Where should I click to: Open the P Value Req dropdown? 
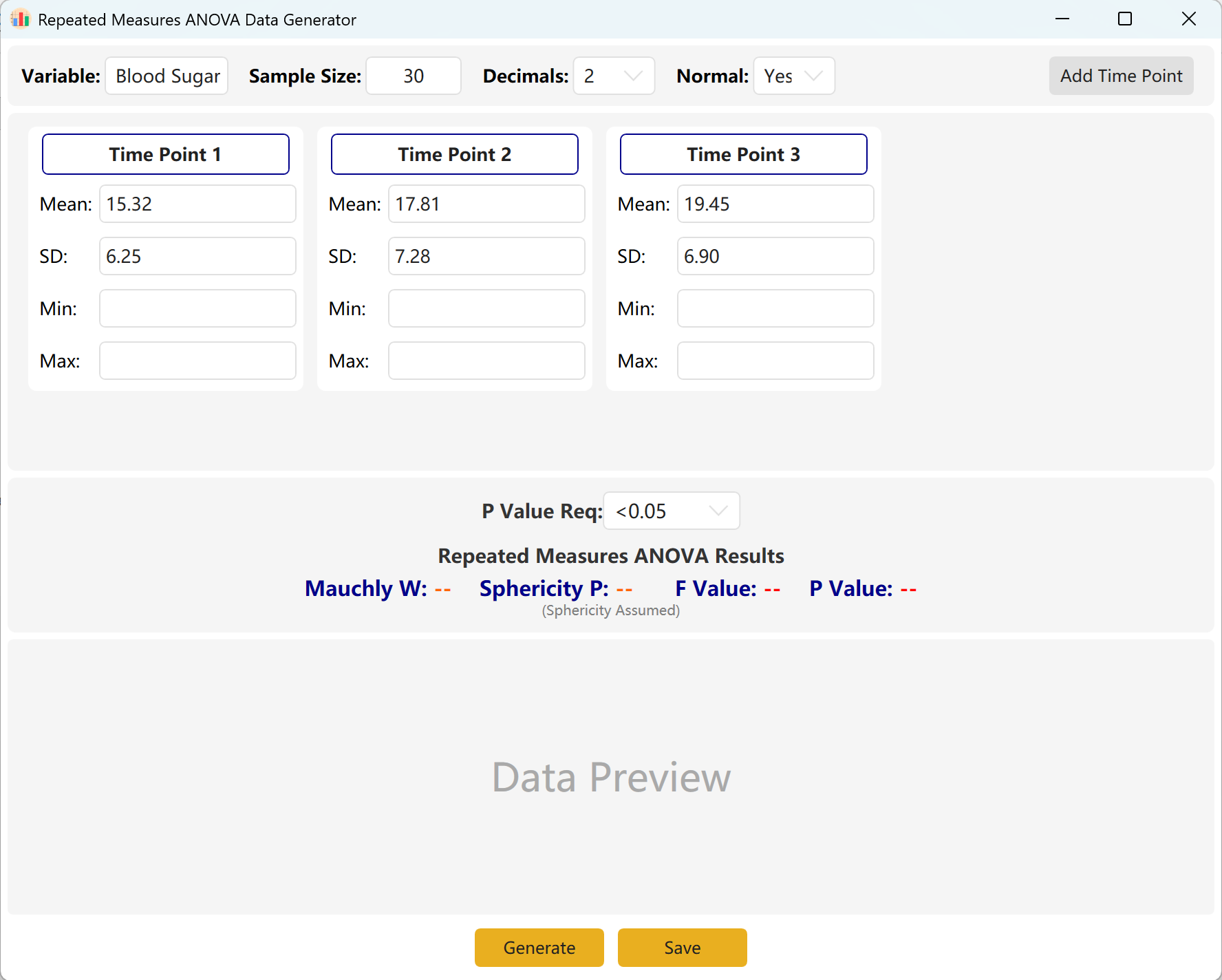pyautogui.click(x=672, y=511)
